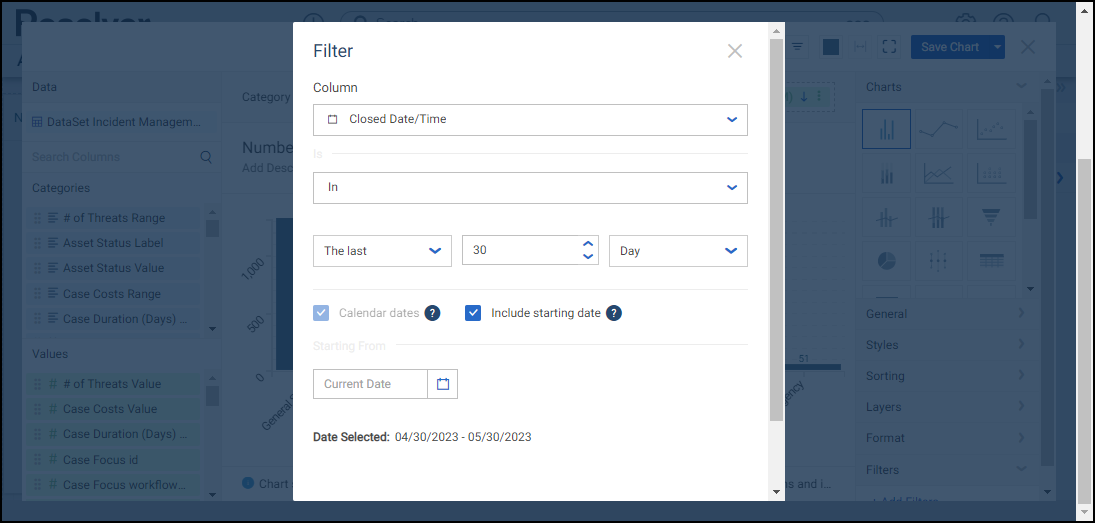Select the scatter chart type

(991, 128)
